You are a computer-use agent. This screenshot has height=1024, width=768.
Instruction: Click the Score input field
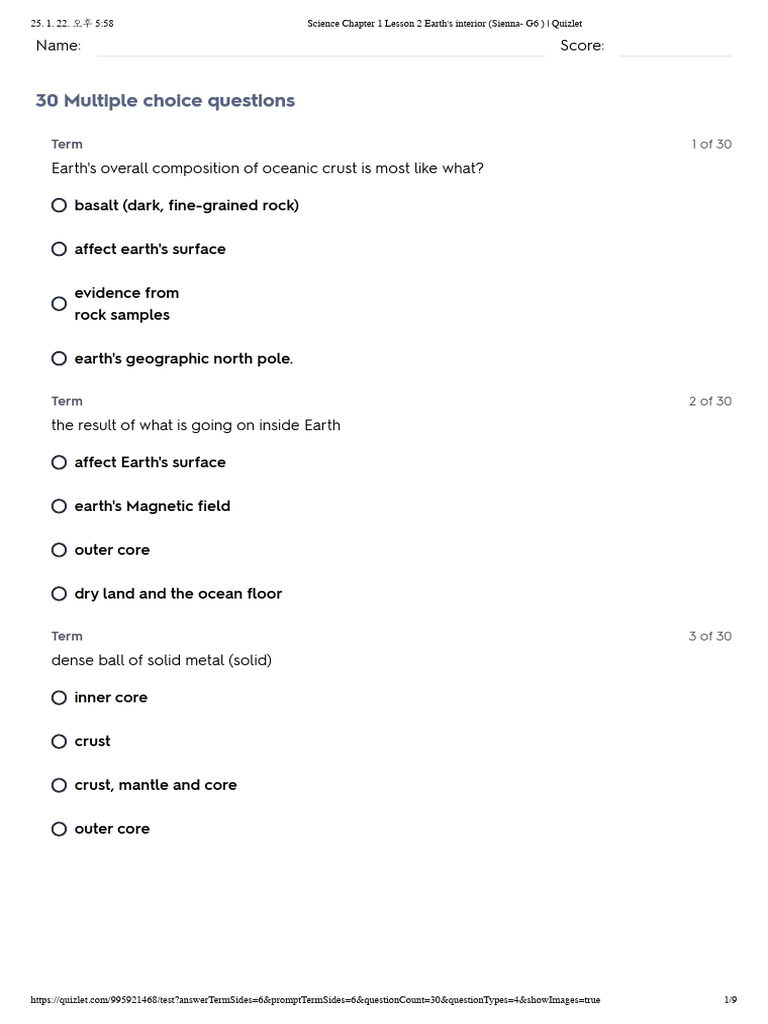(x=675, y=46)
